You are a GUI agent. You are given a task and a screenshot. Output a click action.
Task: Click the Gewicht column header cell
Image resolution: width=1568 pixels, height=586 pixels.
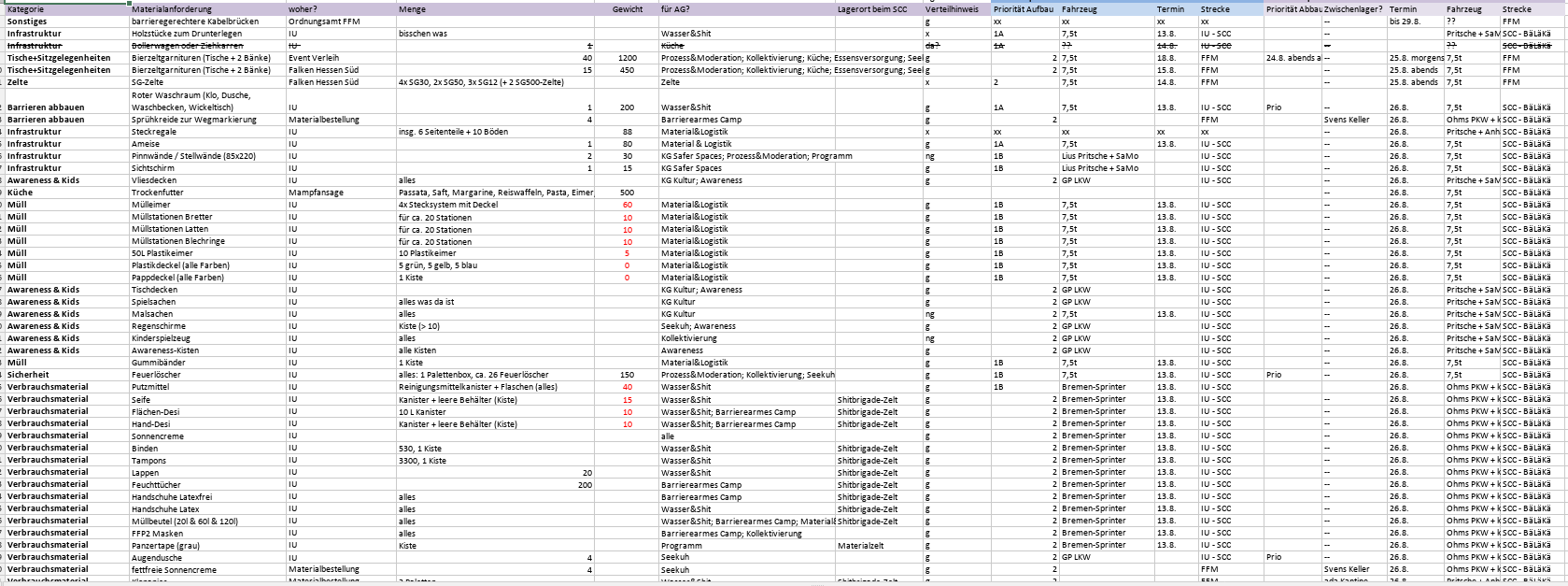[627, 9]
